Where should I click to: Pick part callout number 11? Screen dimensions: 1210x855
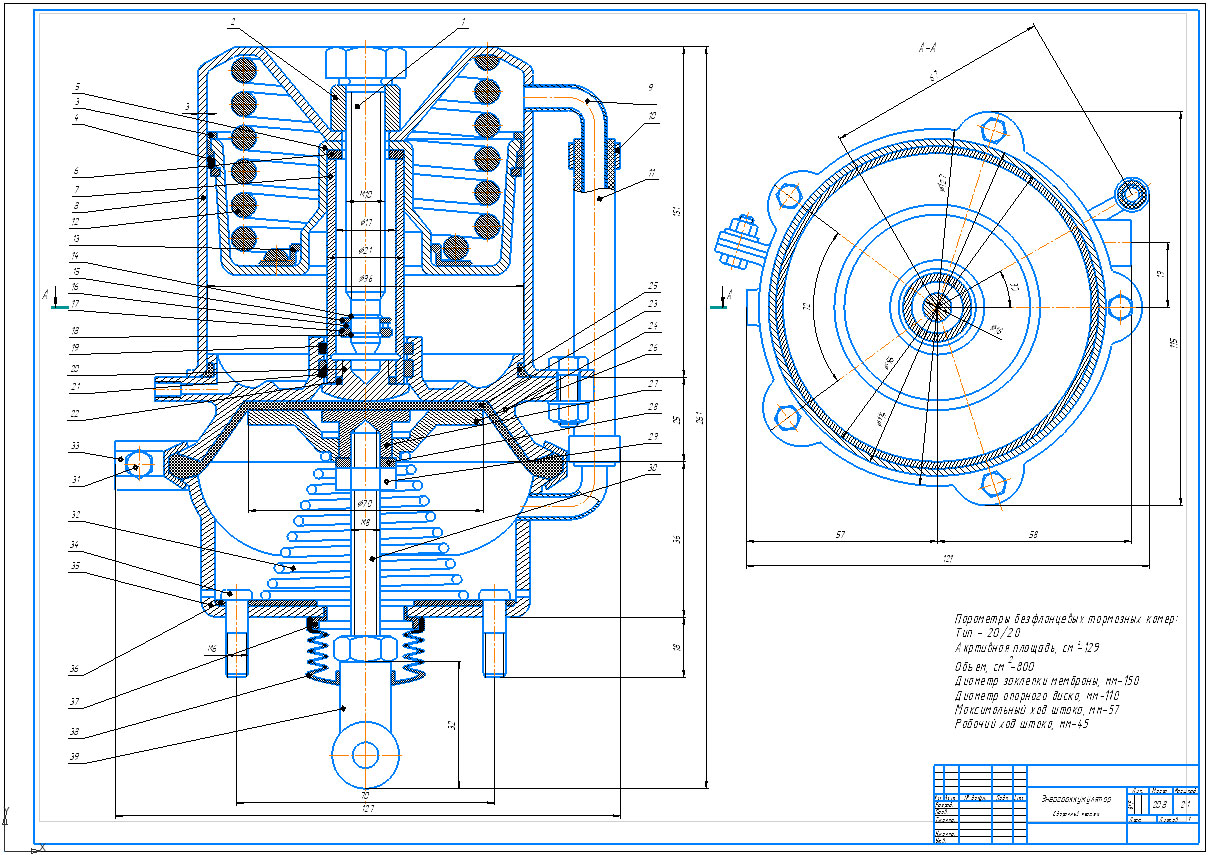[x=651, y=174]
